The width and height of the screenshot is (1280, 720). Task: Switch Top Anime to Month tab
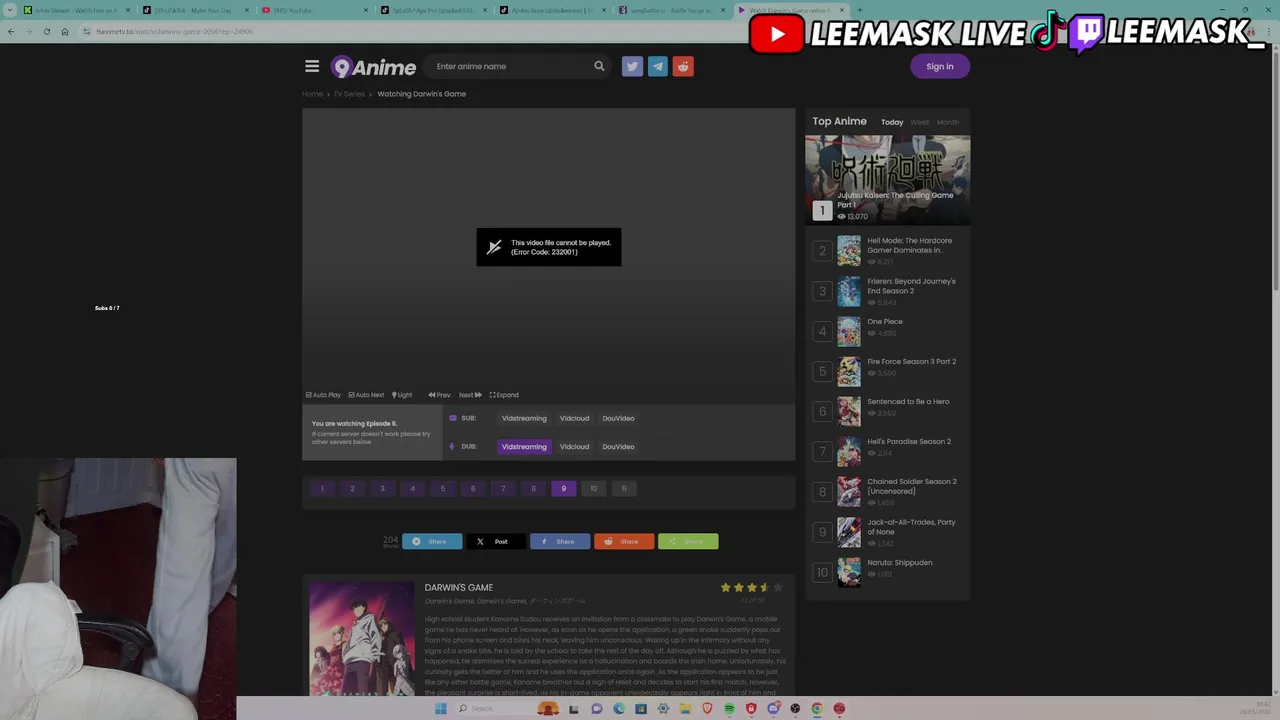tap(948, 122)
